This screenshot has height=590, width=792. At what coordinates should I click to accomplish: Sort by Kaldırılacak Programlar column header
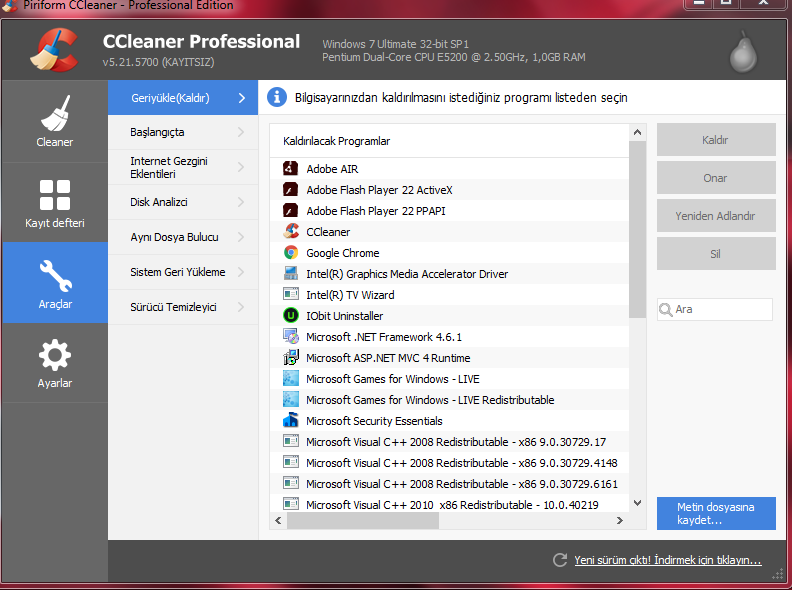tap(450, 141)
